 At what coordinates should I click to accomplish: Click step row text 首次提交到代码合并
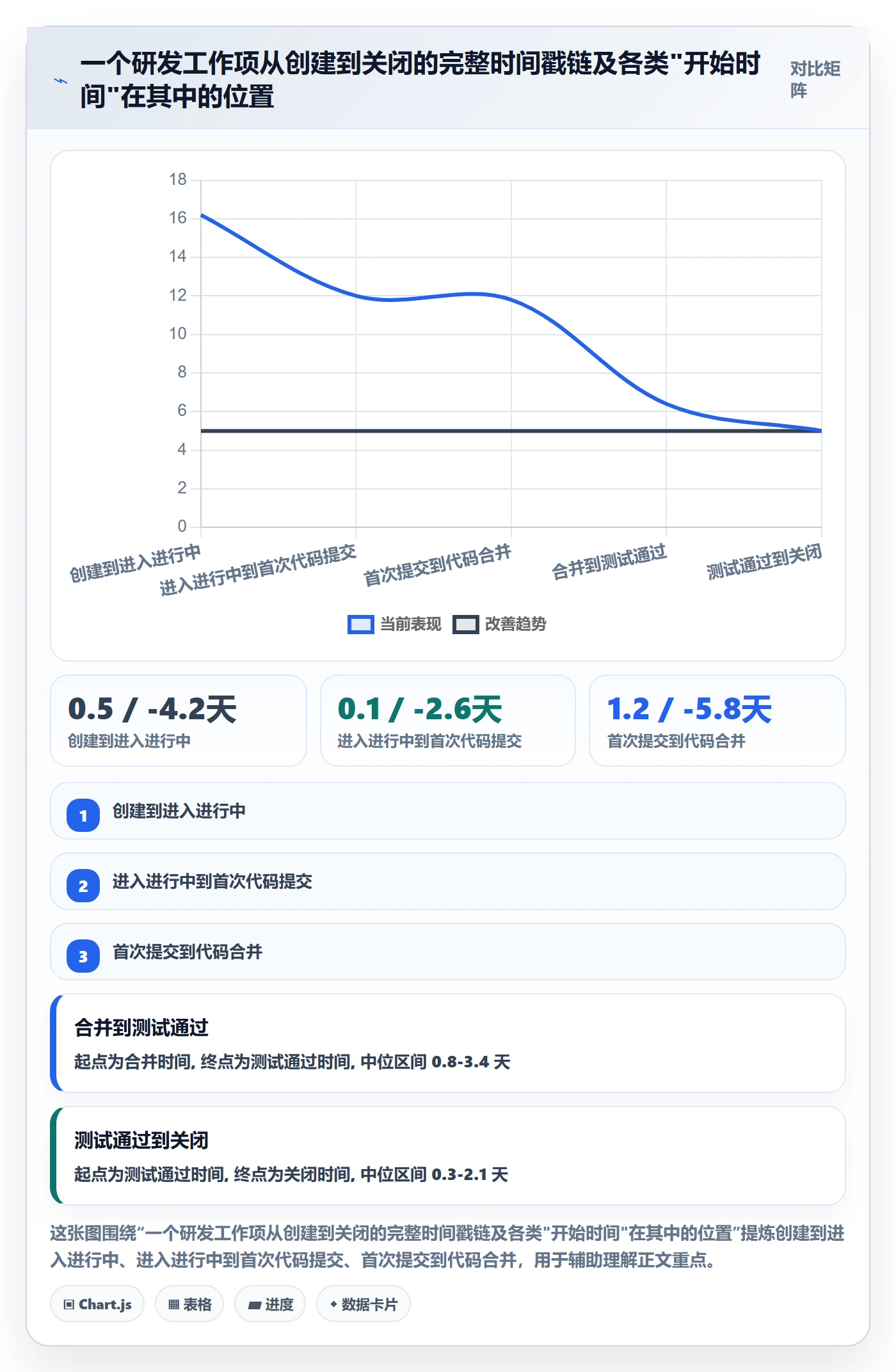(188, 952)
